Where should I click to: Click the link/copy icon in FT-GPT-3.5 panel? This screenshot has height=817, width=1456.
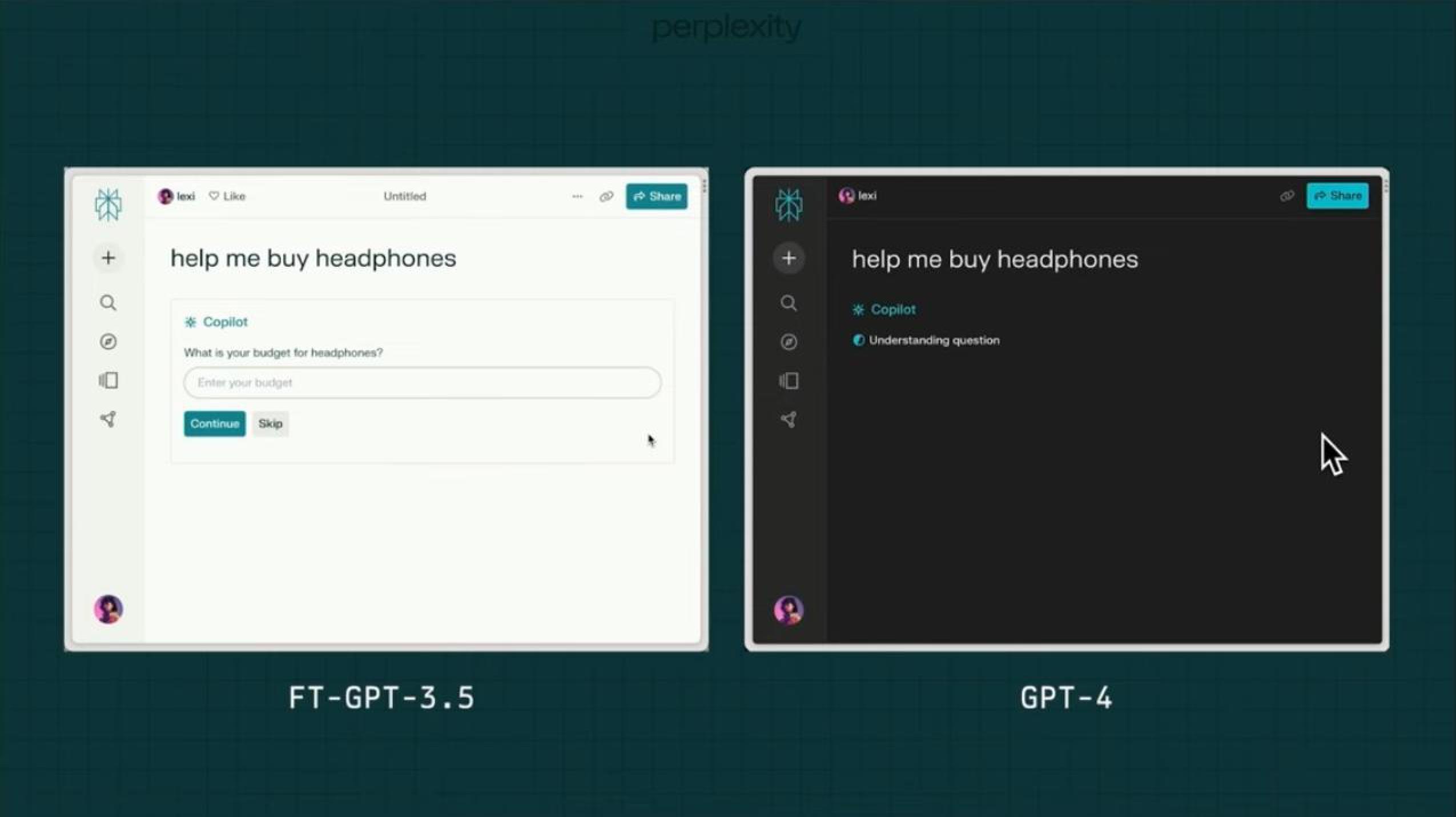tap(606, 196)
